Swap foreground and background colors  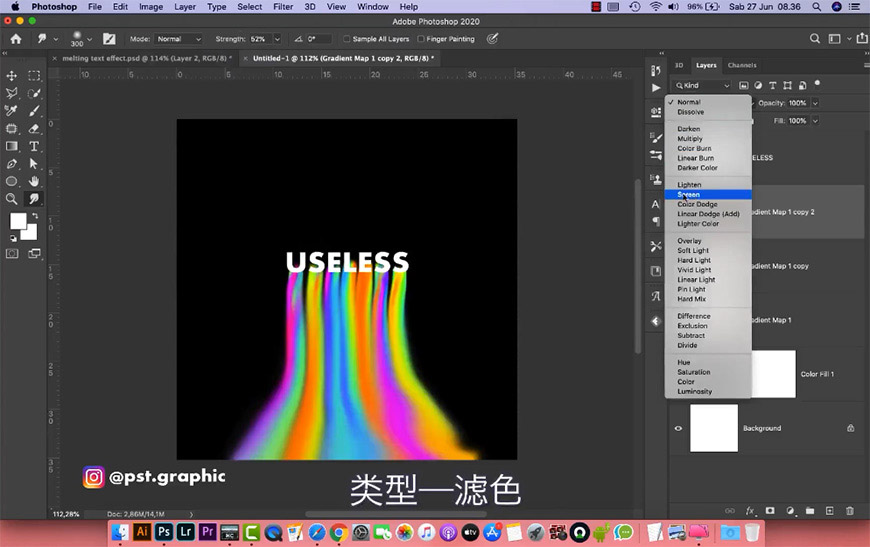pos(35,216)
